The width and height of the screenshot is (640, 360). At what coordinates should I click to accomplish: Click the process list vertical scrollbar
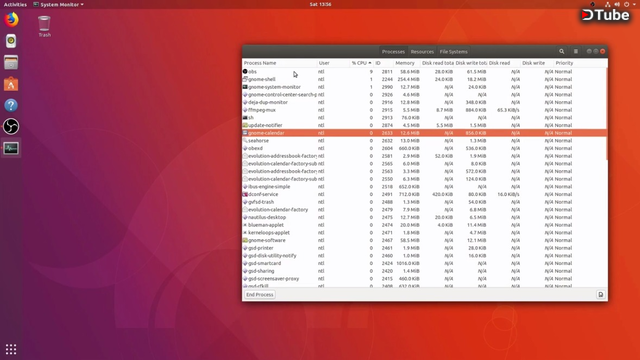tap(607, 114)
